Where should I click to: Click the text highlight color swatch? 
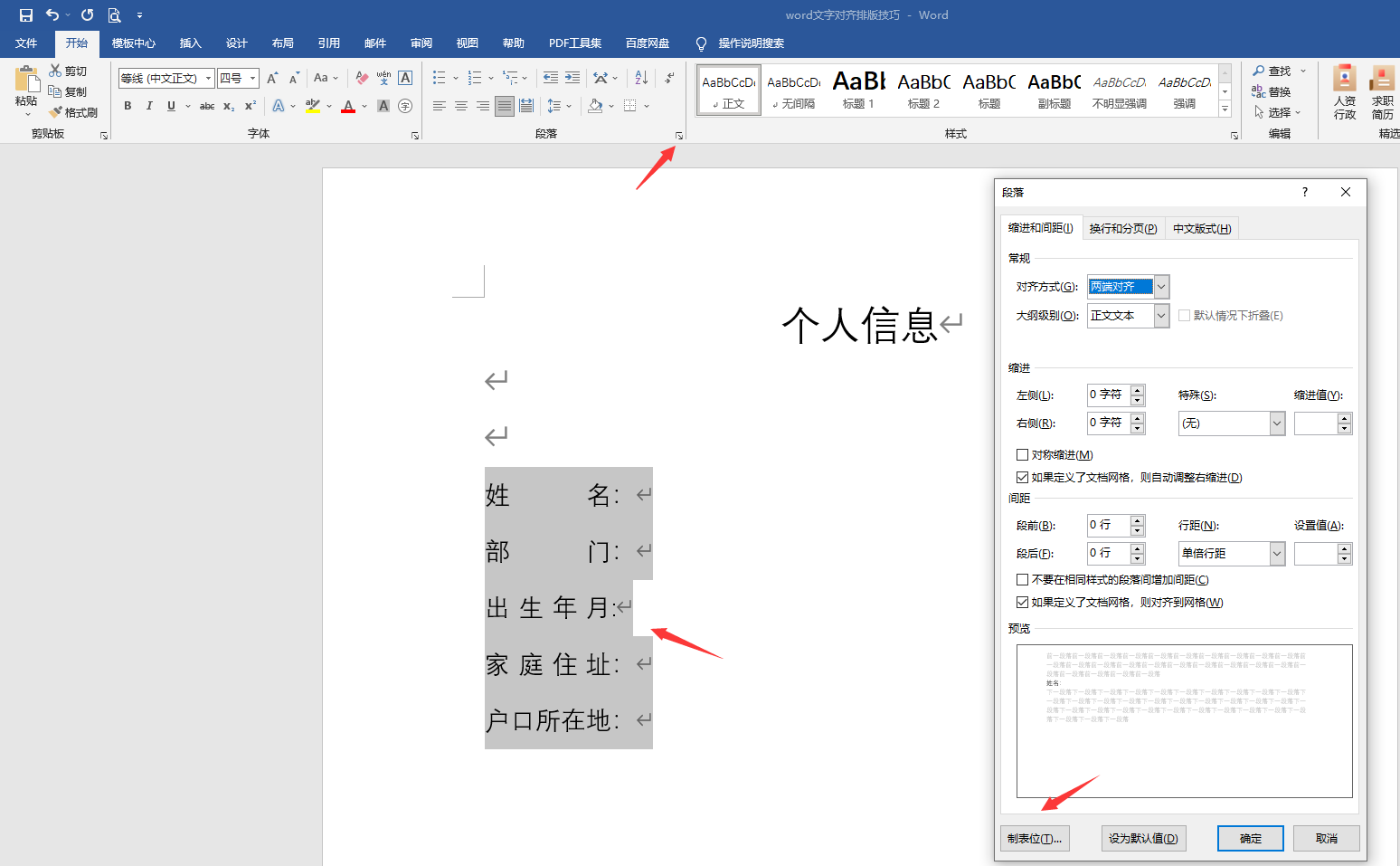[x=313, y=106]
